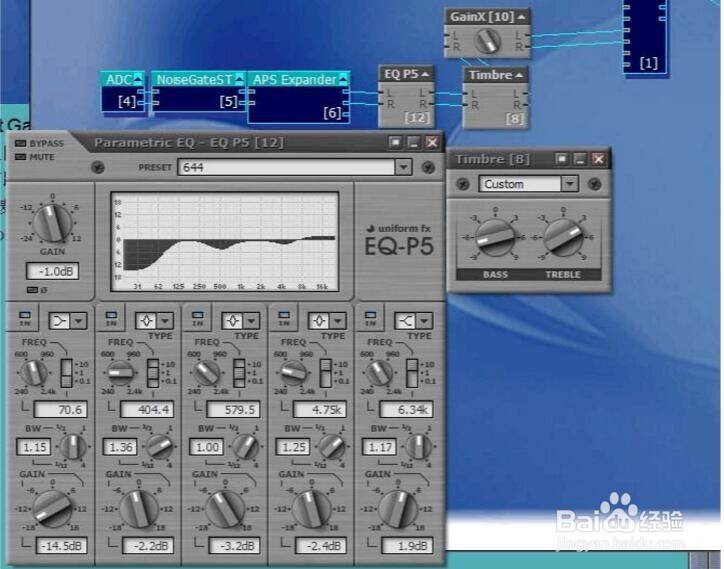
Task: Click the -3.2dB gain value field
Action: [x=234, y=546]
